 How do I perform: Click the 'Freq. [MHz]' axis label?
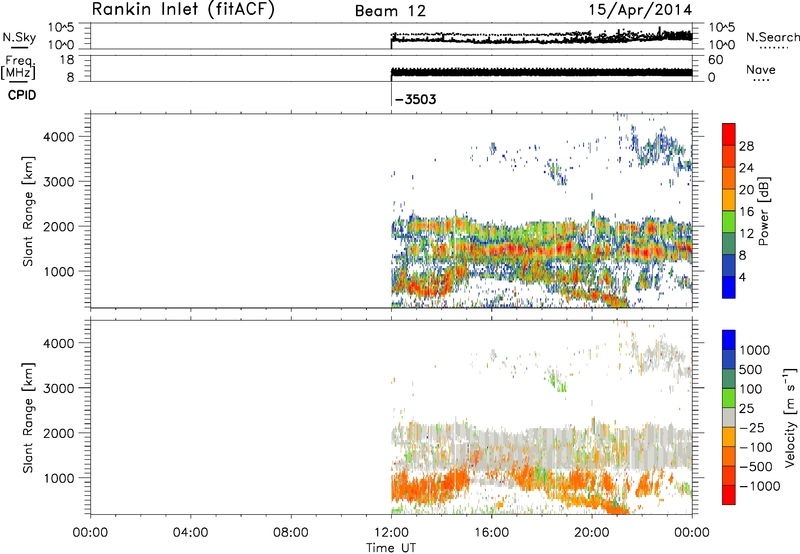pos(19,68)
